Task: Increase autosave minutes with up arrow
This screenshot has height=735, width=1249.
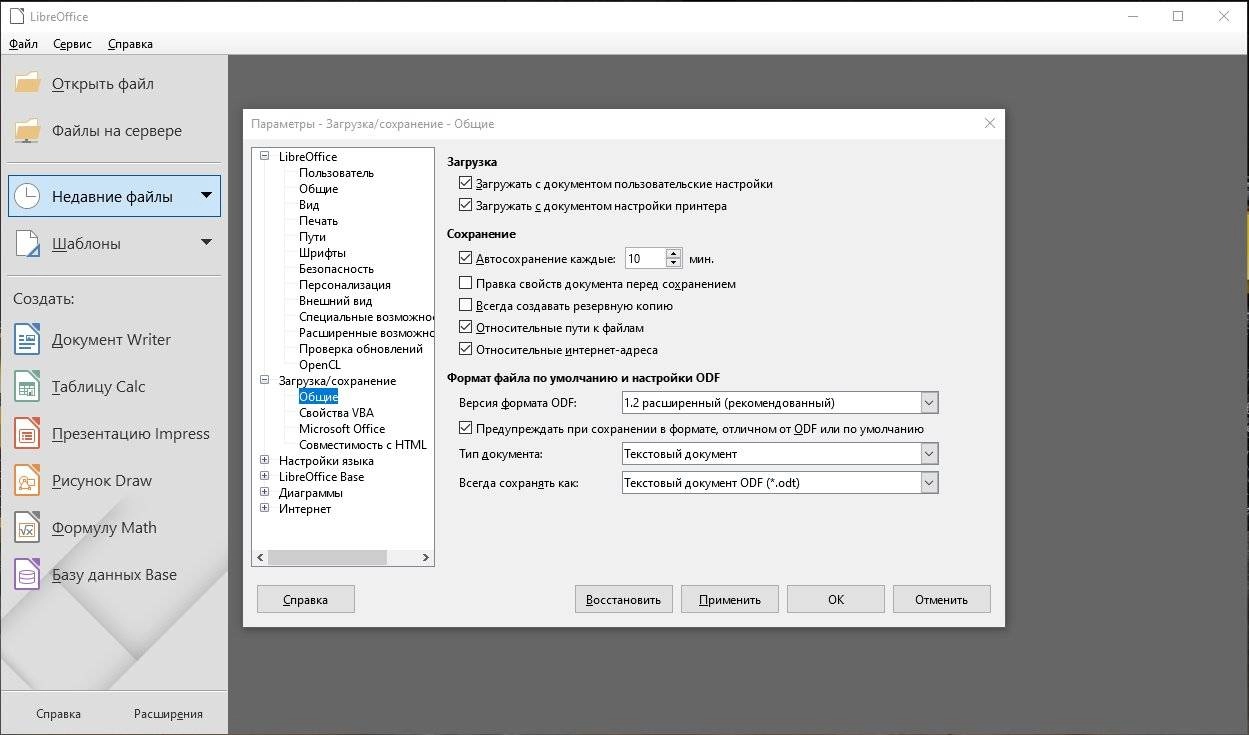Action: (x=673, y=253)
